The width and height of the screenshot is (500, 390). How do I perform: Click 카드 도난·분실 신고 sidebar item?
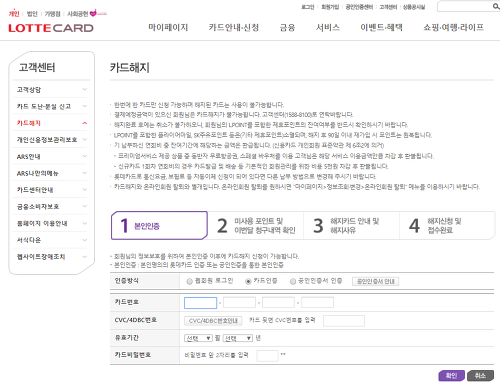click(44, 106)
